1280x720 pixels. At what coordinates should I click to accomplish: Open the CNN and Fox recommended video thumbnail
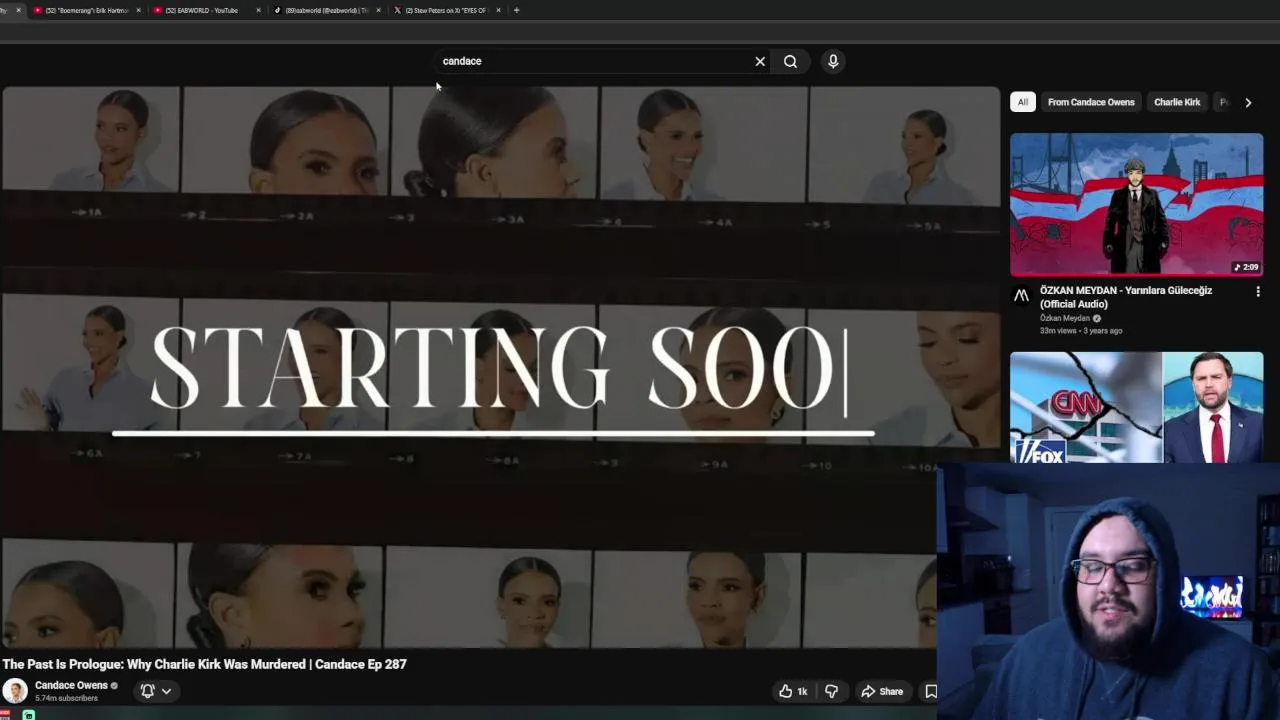pos(1136,407)
